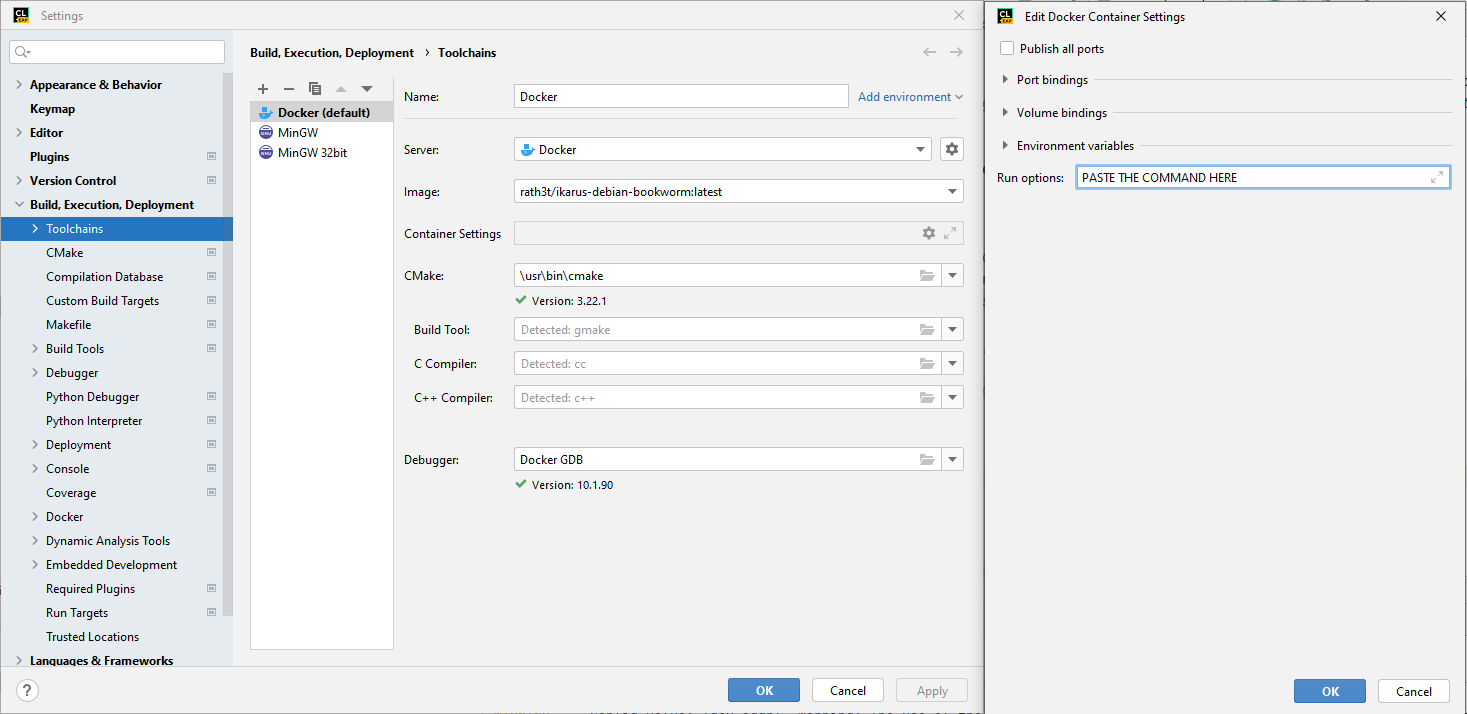1467x714 pixels.
Task: Add a new toolchain with plus icon
Action: pyautogui.click(x=263, y=89)
